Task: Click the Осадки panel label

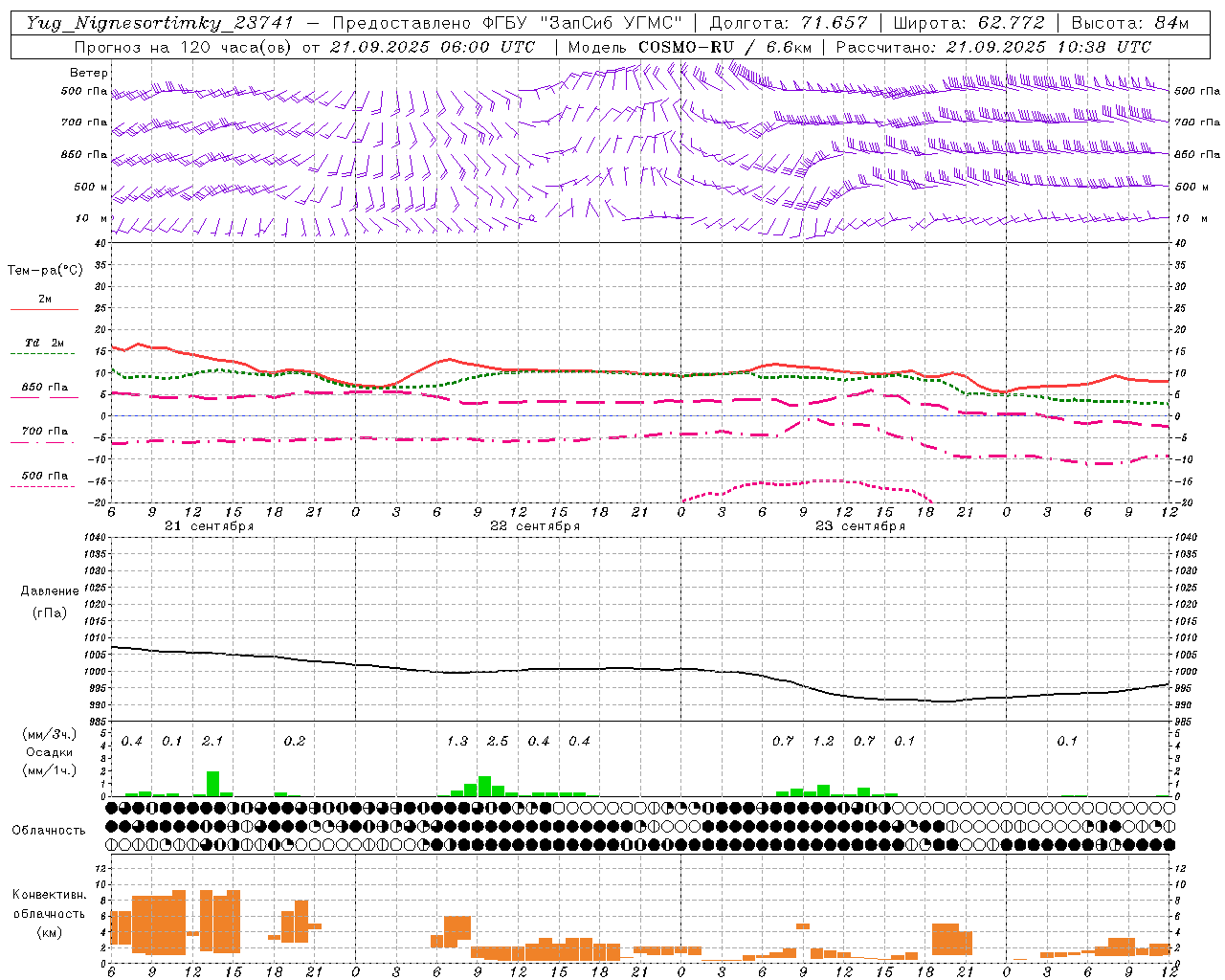Action: pos(50,752)
